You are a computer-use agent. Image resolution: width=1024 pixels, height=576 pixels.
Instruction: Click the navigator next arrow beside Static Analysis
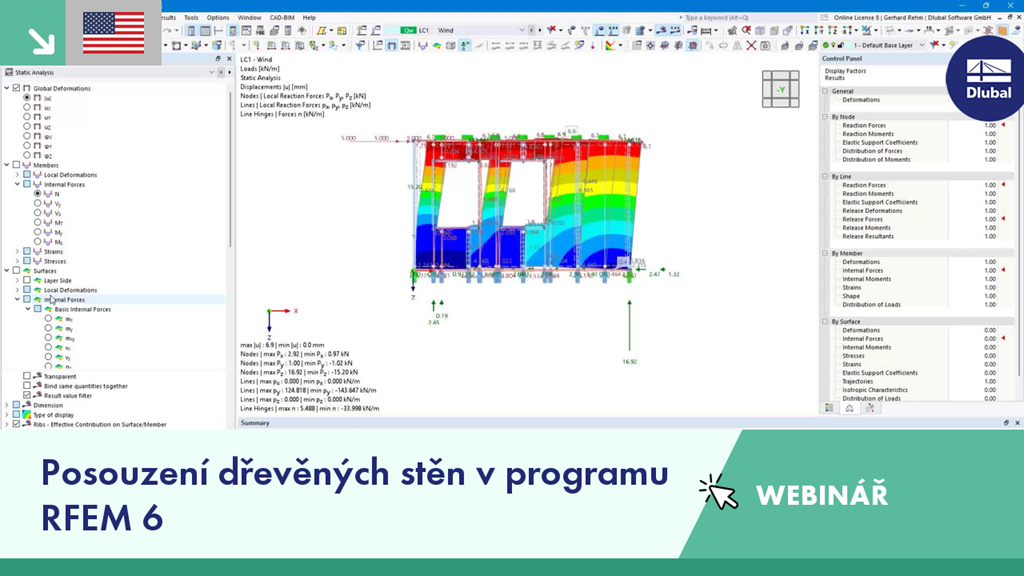pos(229,72)
